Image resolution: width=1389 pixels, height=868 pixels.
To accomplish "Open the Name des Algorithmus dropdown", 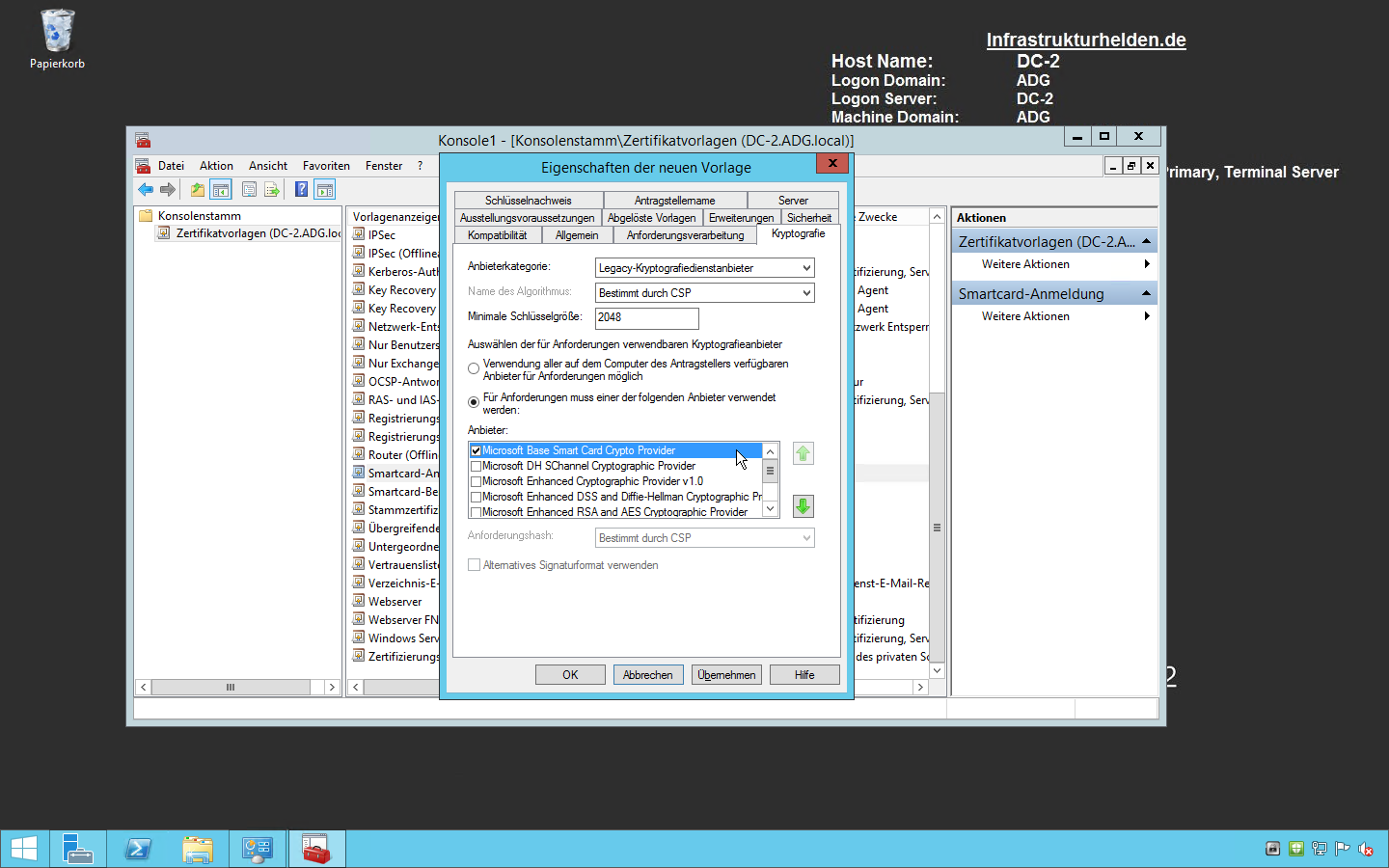I will coord(704,293).
